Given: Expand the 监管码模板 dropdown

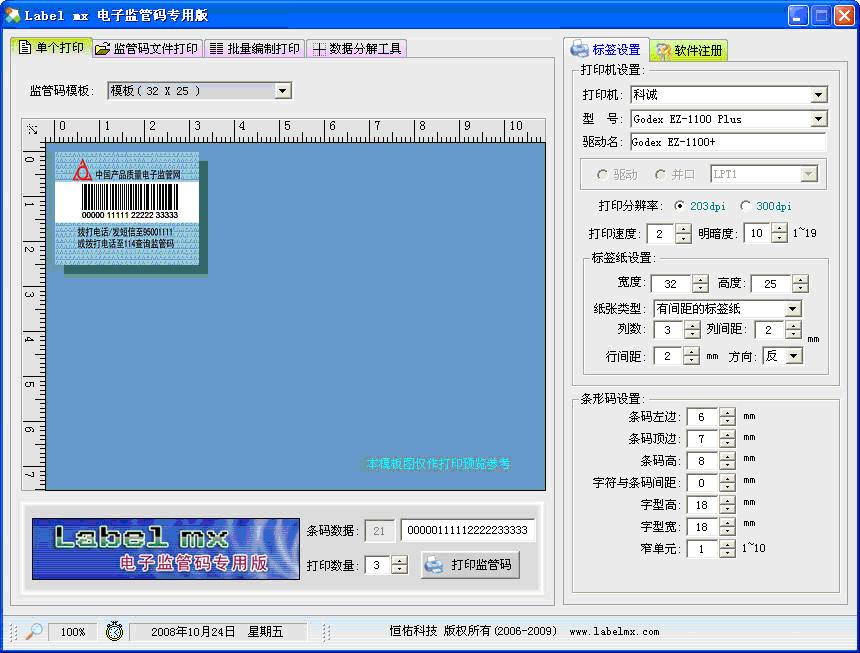Looking at the screenshot, I should pos(282,90).
